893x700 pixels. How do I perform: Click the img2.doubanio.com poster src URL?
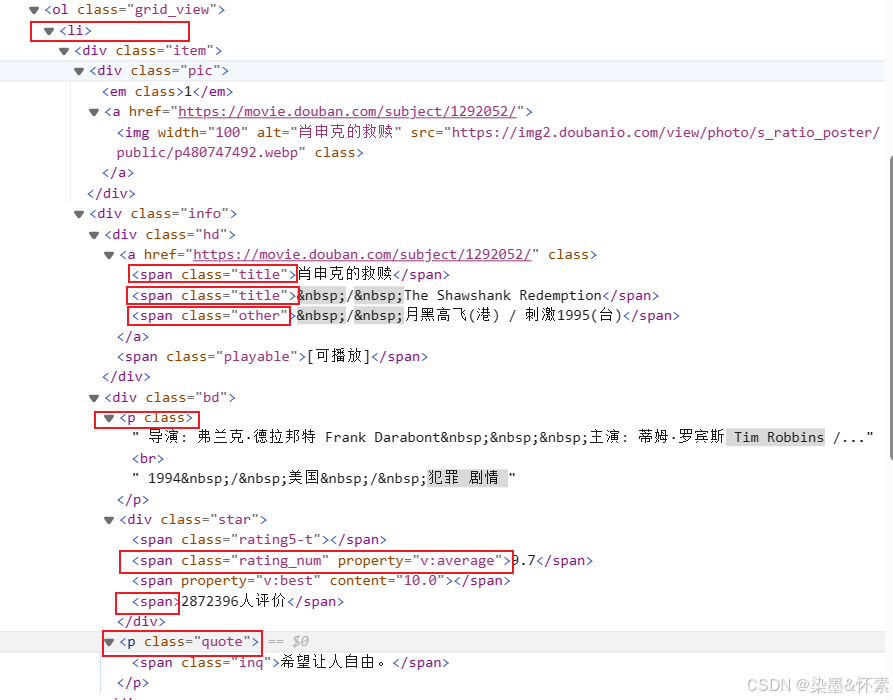click(x=665, y=133)
